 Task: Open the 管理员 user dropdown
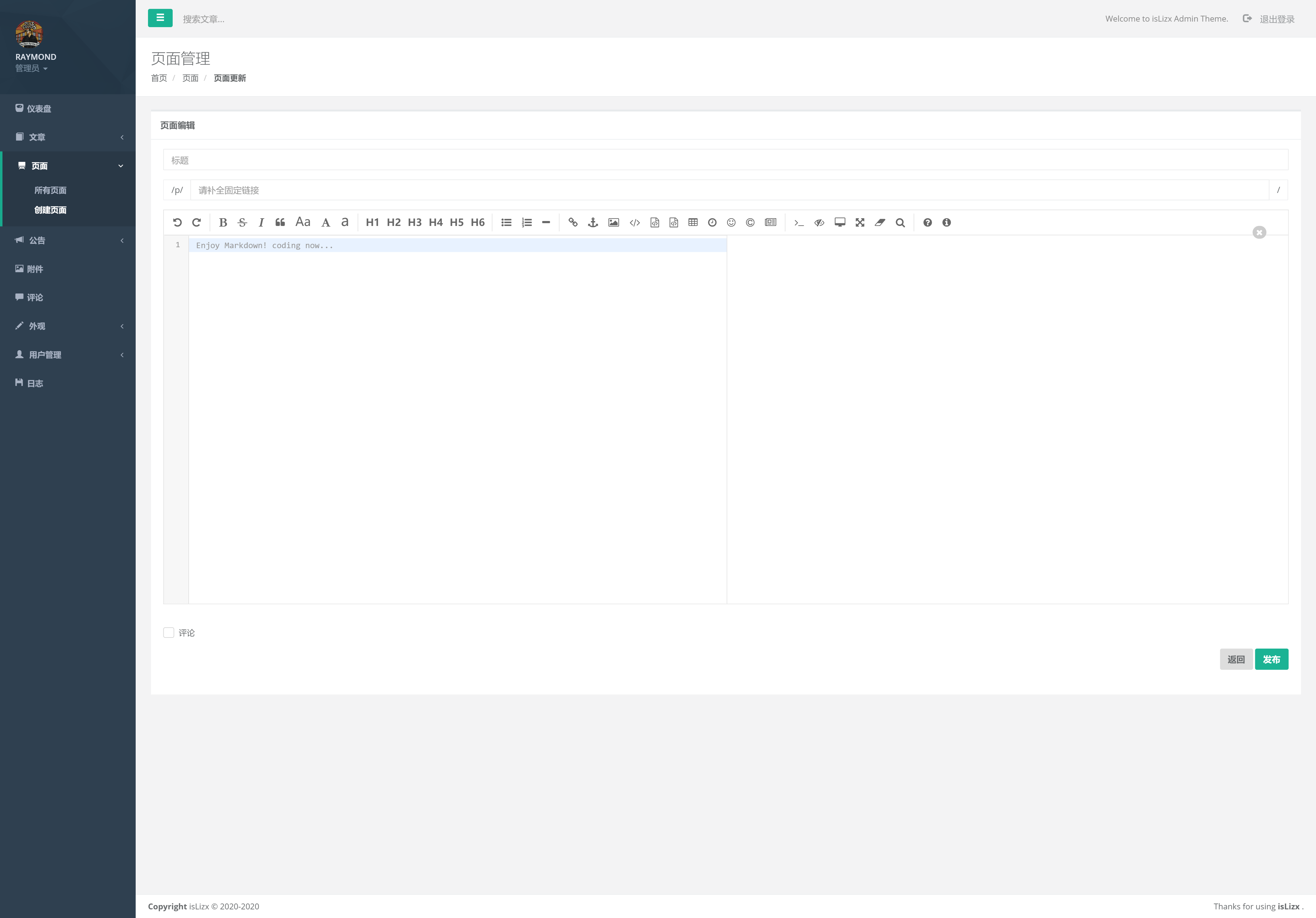(x=31, y=68)
